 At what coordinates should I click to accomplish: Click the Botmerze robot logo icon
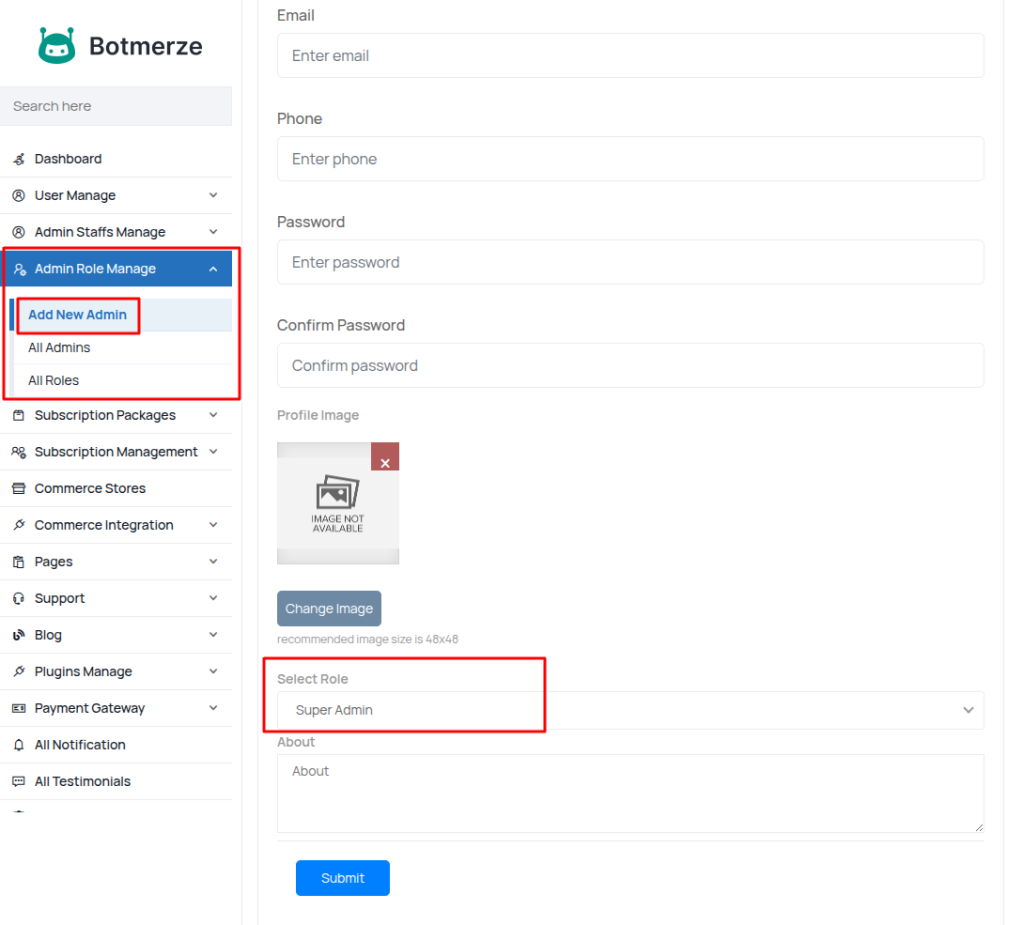(57, 46)
